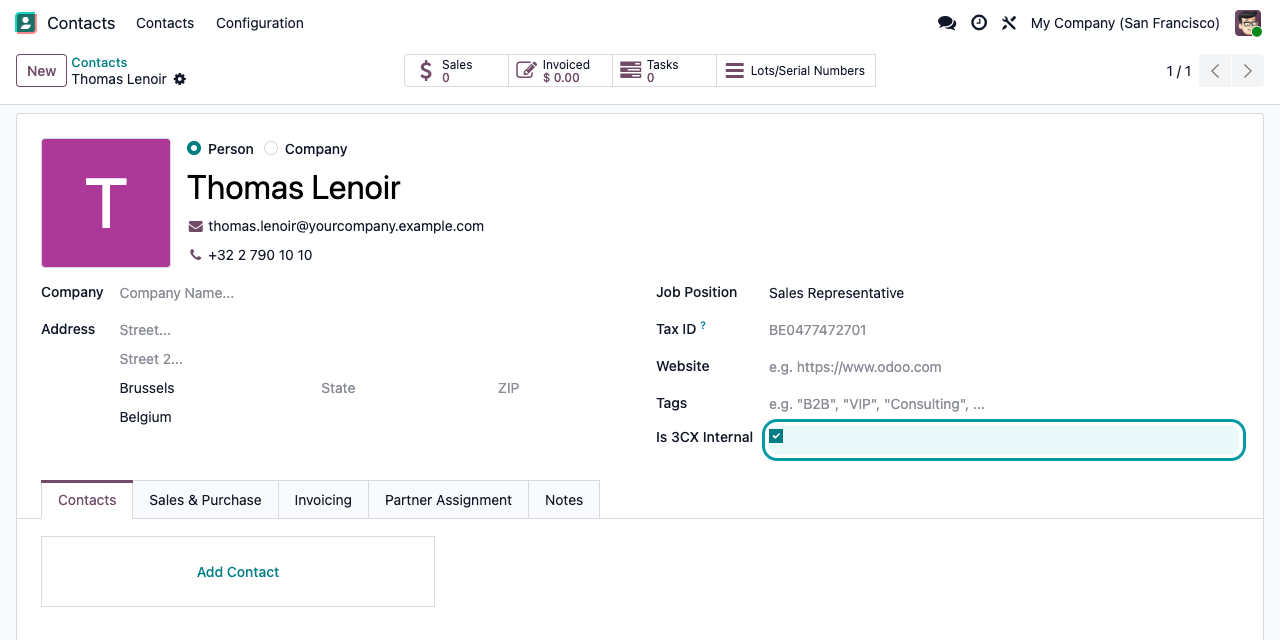Go to the next record arrow

[x=1248, y=71]
